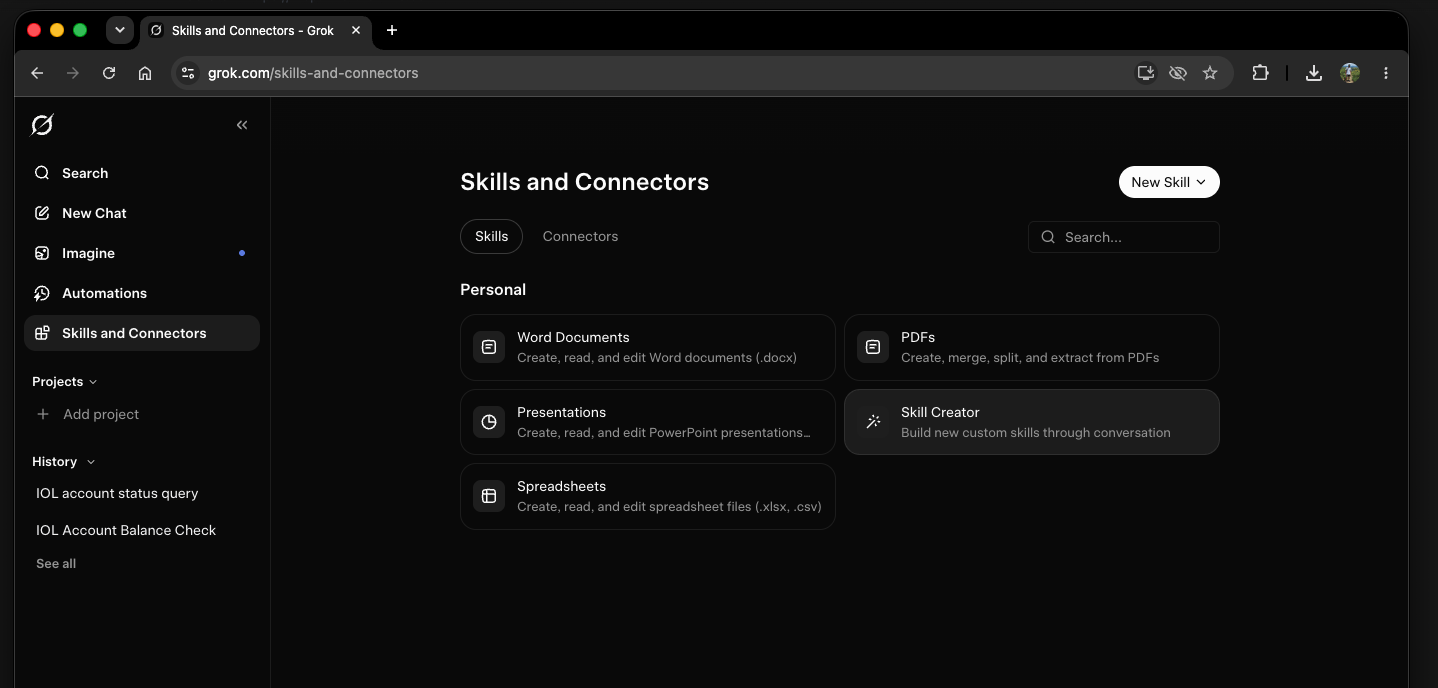Open Automations from the sidebar

pos(142,293)
